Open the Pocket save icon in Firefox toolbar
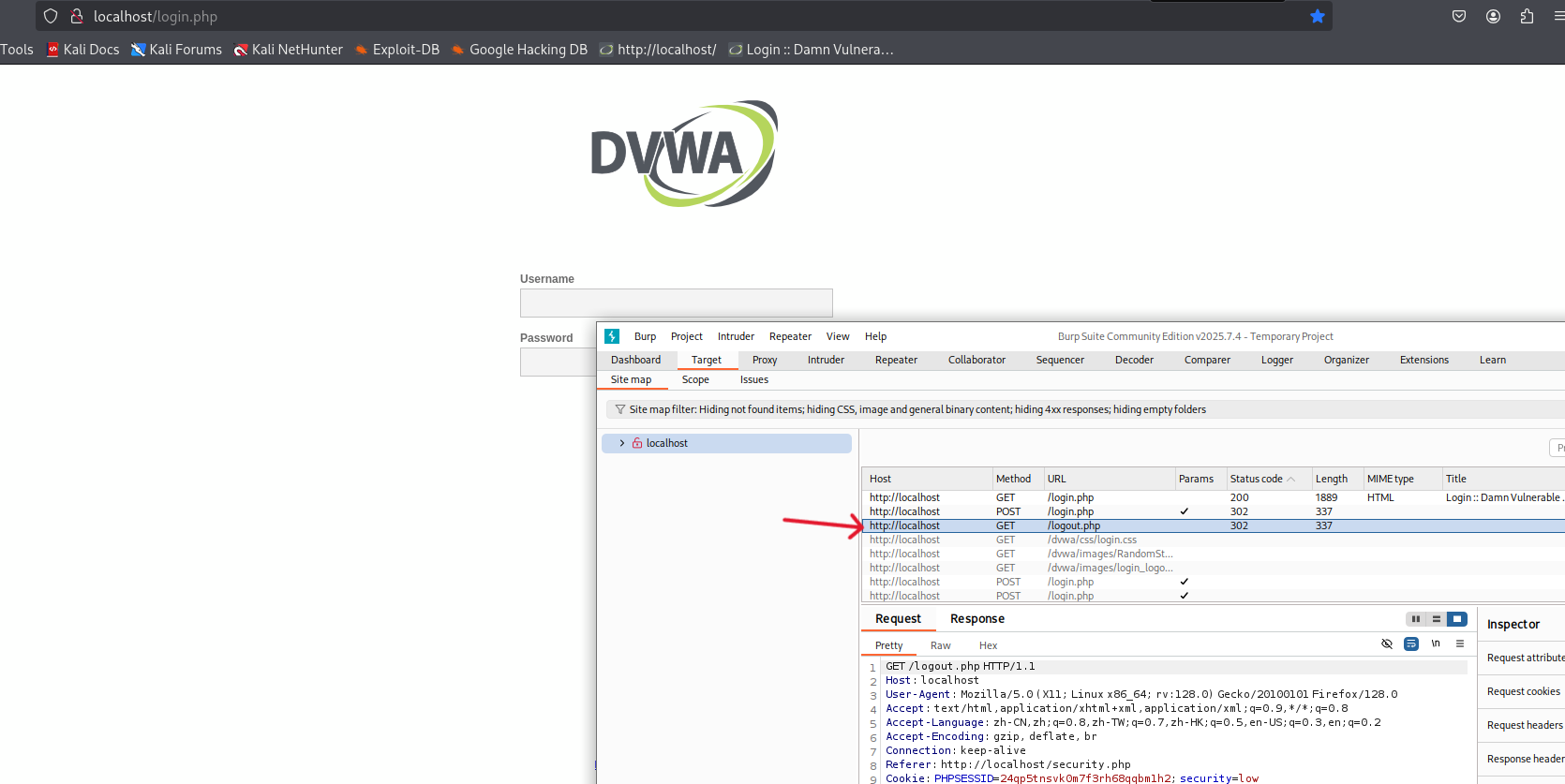1565x784 pixels. [1459, 16]
